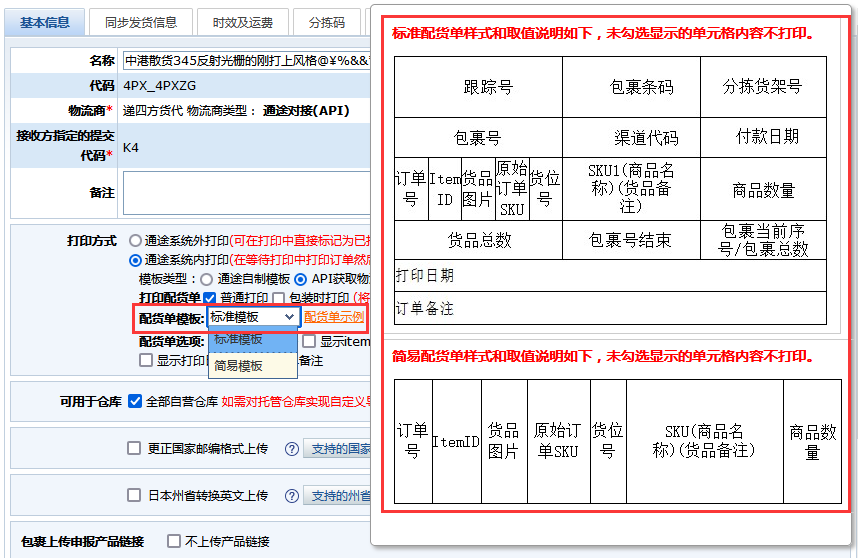Select 通途系统外打印 radio button

[x=135, y=241]
